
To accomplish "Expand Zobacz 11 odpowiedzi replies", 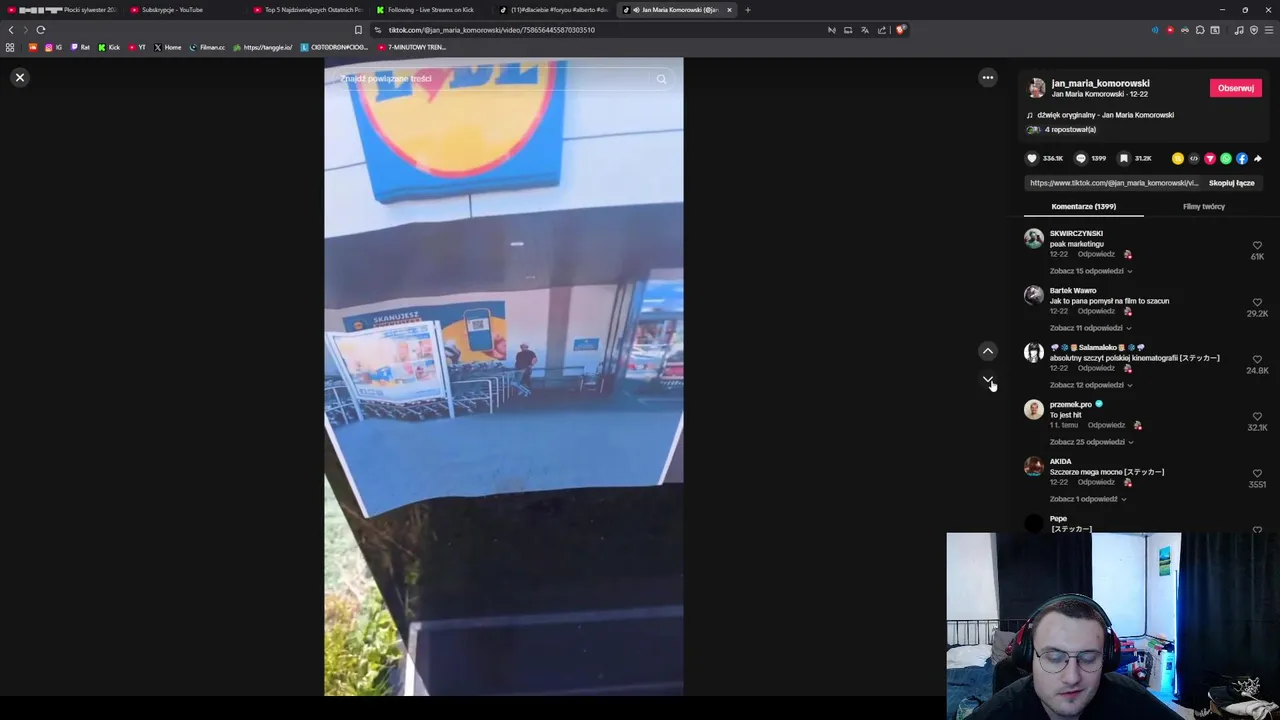I will 1090,328.
